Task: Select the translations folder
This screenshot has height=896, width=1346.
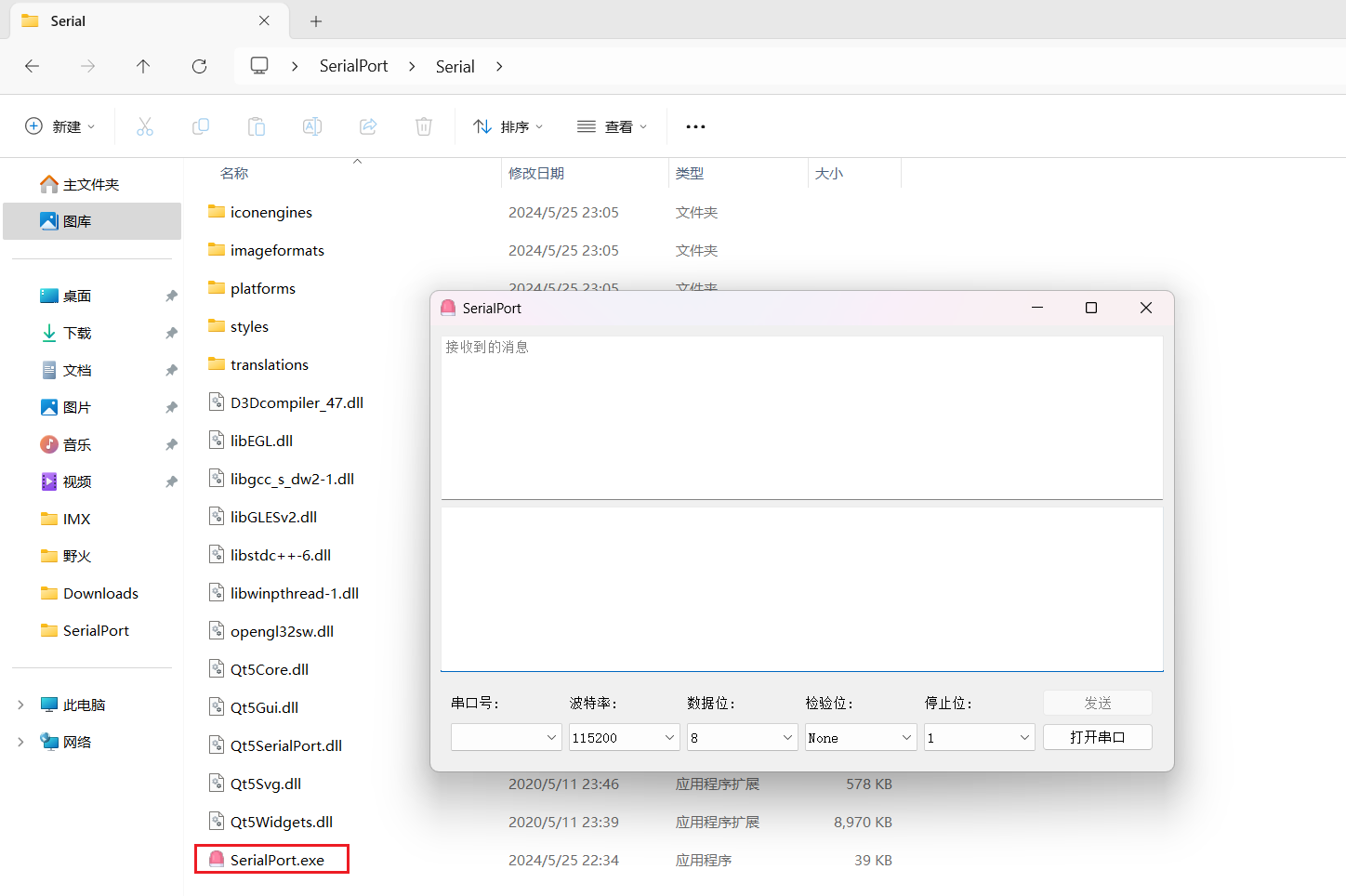Action: point(270,364)
